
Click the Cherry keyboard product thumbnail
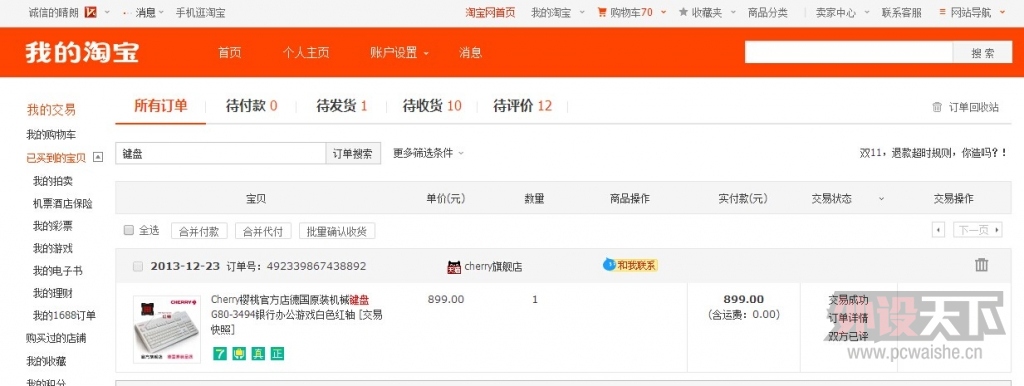pos(167,329)
